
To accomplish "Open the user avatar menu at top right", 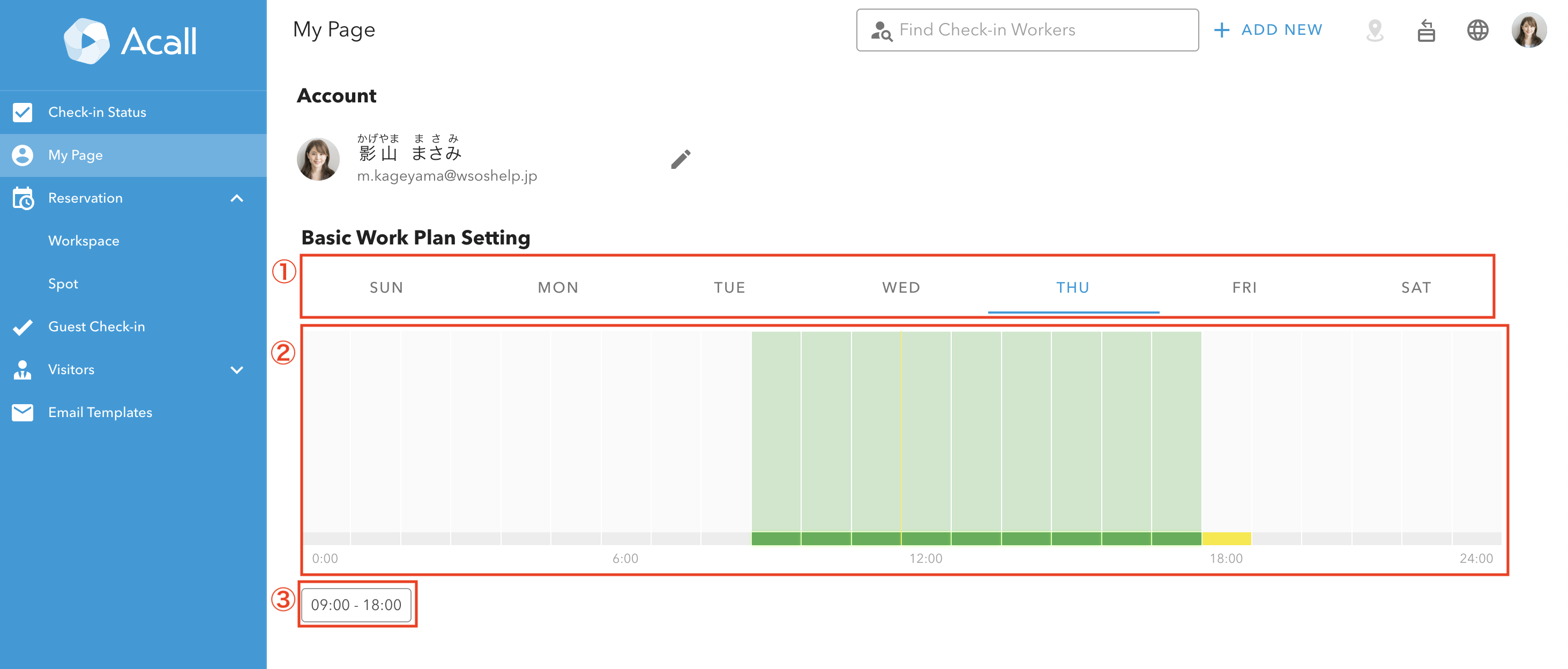I will click(x=1528, y=30).
